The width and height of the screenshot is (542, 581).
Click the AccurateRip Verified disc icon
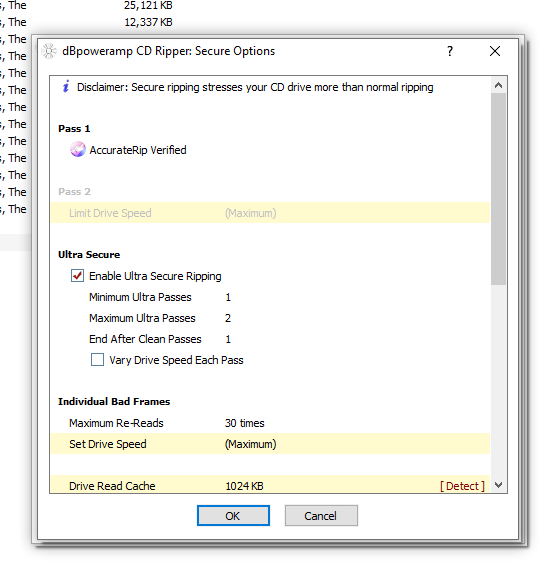(x=78, y=150)
